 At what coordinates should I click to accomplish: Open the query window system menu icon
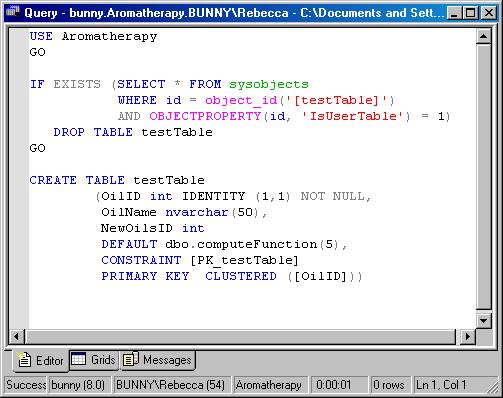(x=13, y=13)
